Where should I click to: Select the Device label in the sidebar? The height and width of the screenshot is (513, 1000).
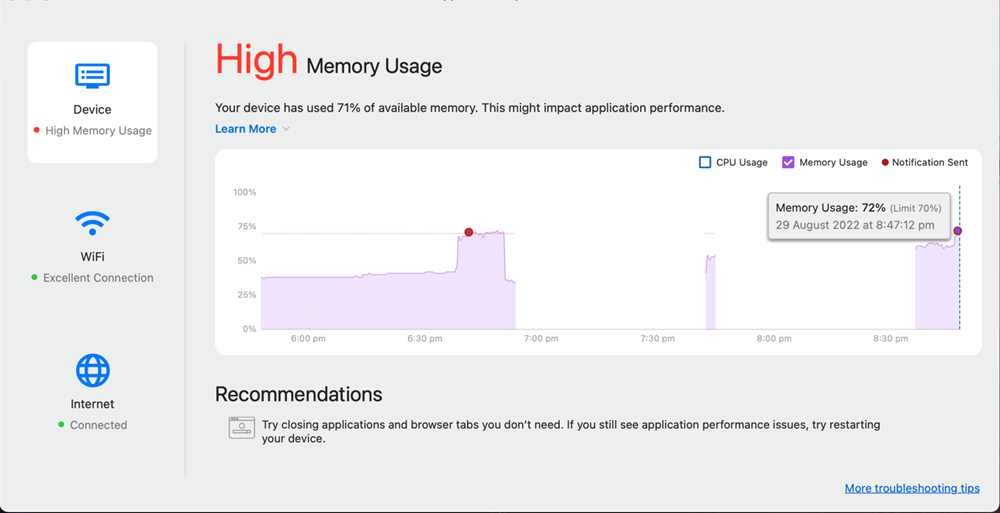(92, 110)
